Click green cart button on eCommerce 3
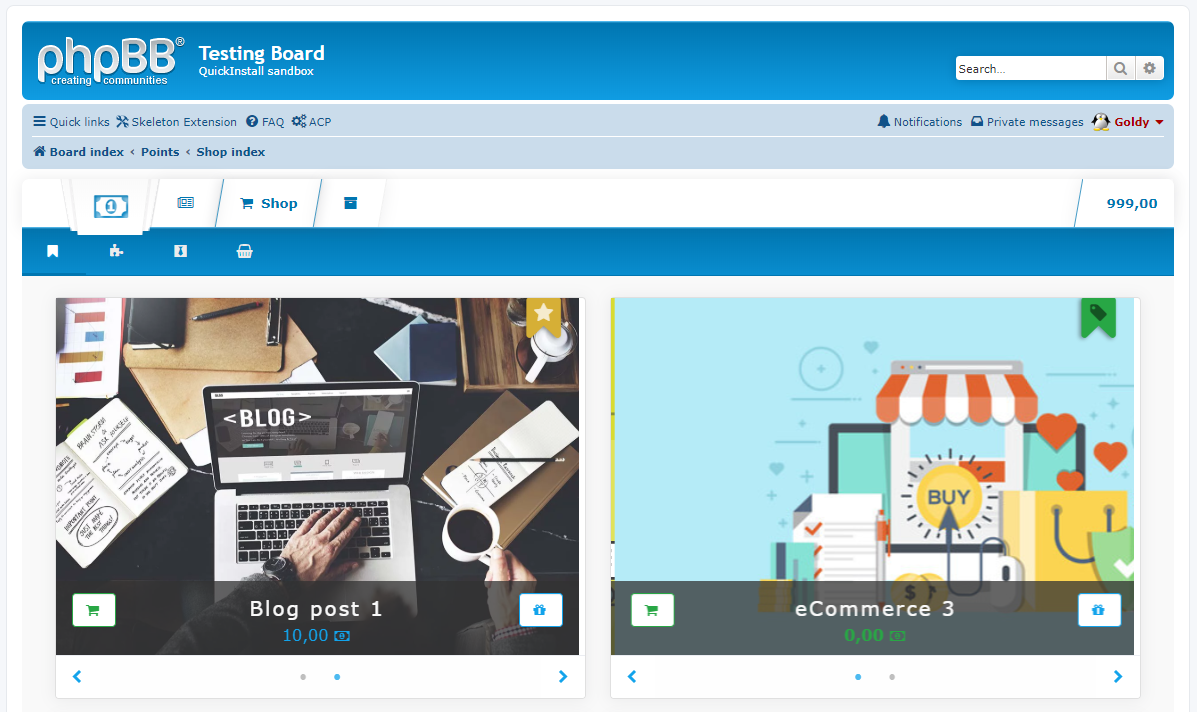The image size is (1197, 712). 652,610
